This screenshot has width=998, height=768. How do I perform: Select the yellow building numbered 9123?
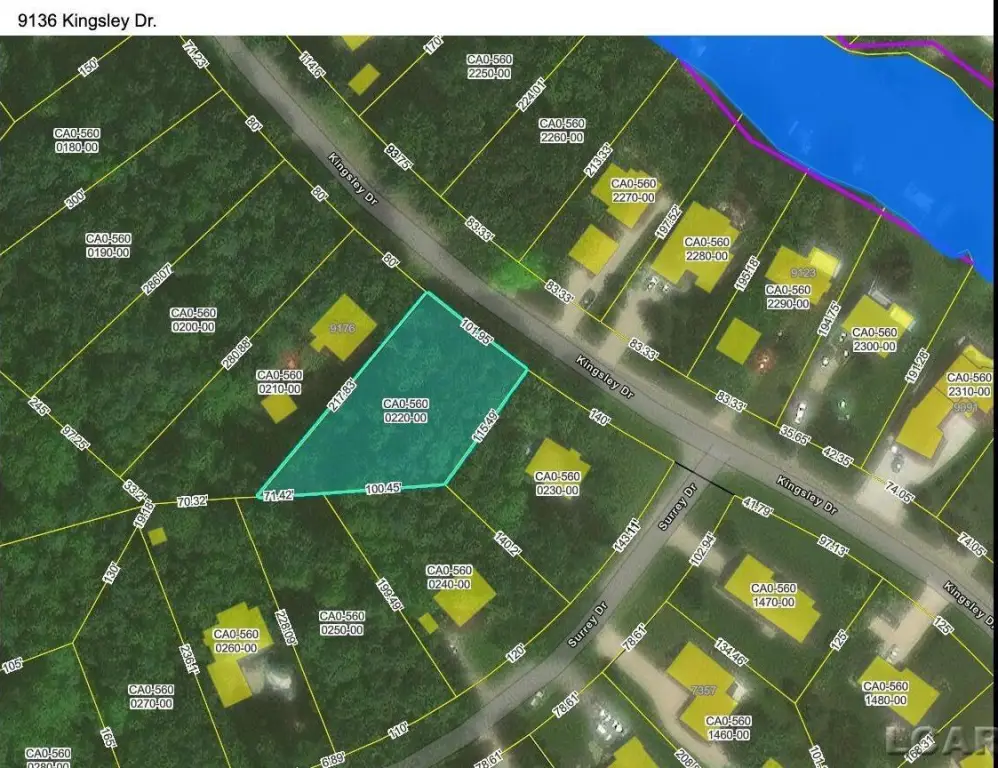pyautogui.click(x=799, y=271)
